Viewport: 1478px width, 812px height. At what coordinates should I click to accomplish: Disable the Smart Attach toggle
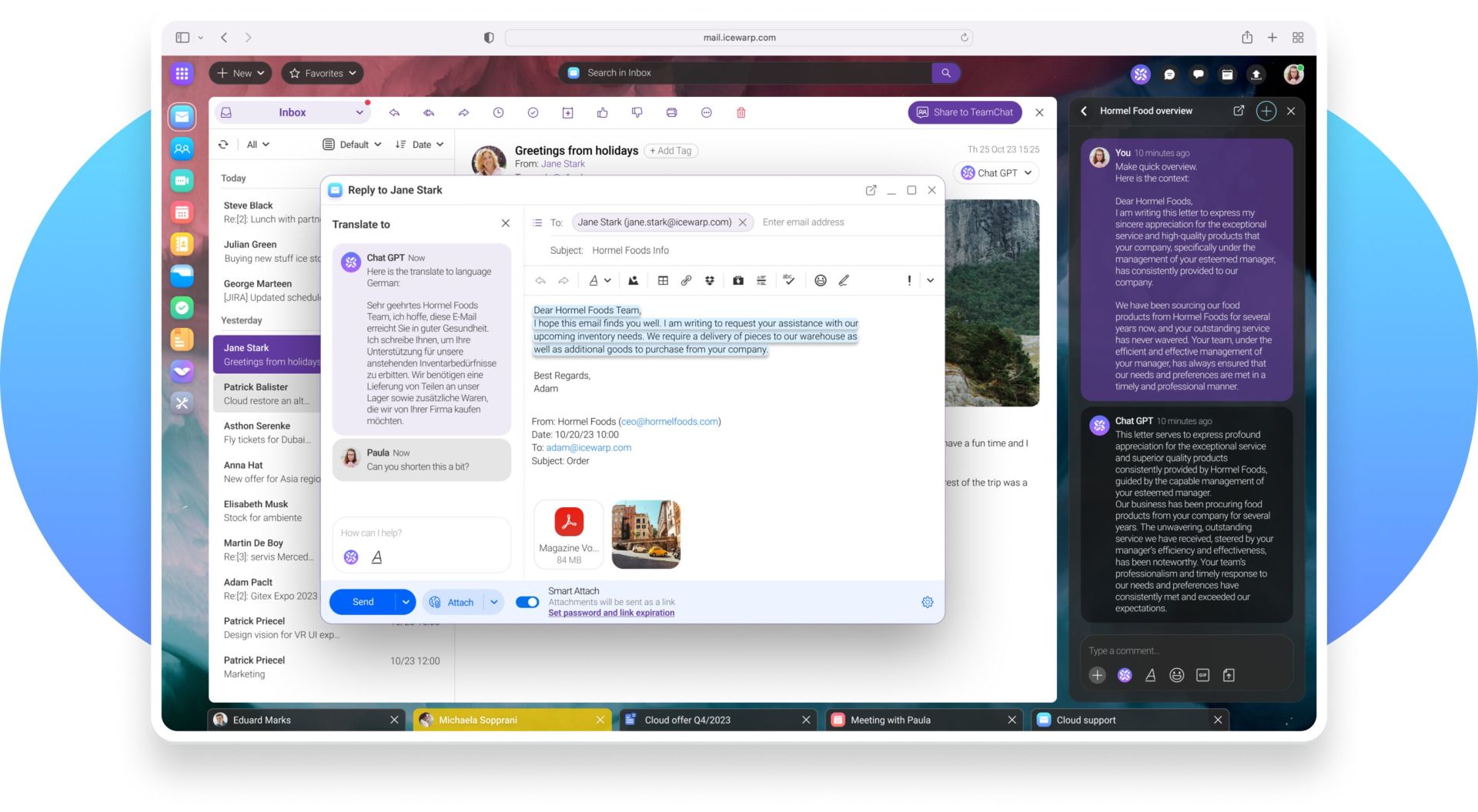coord(527,602)
